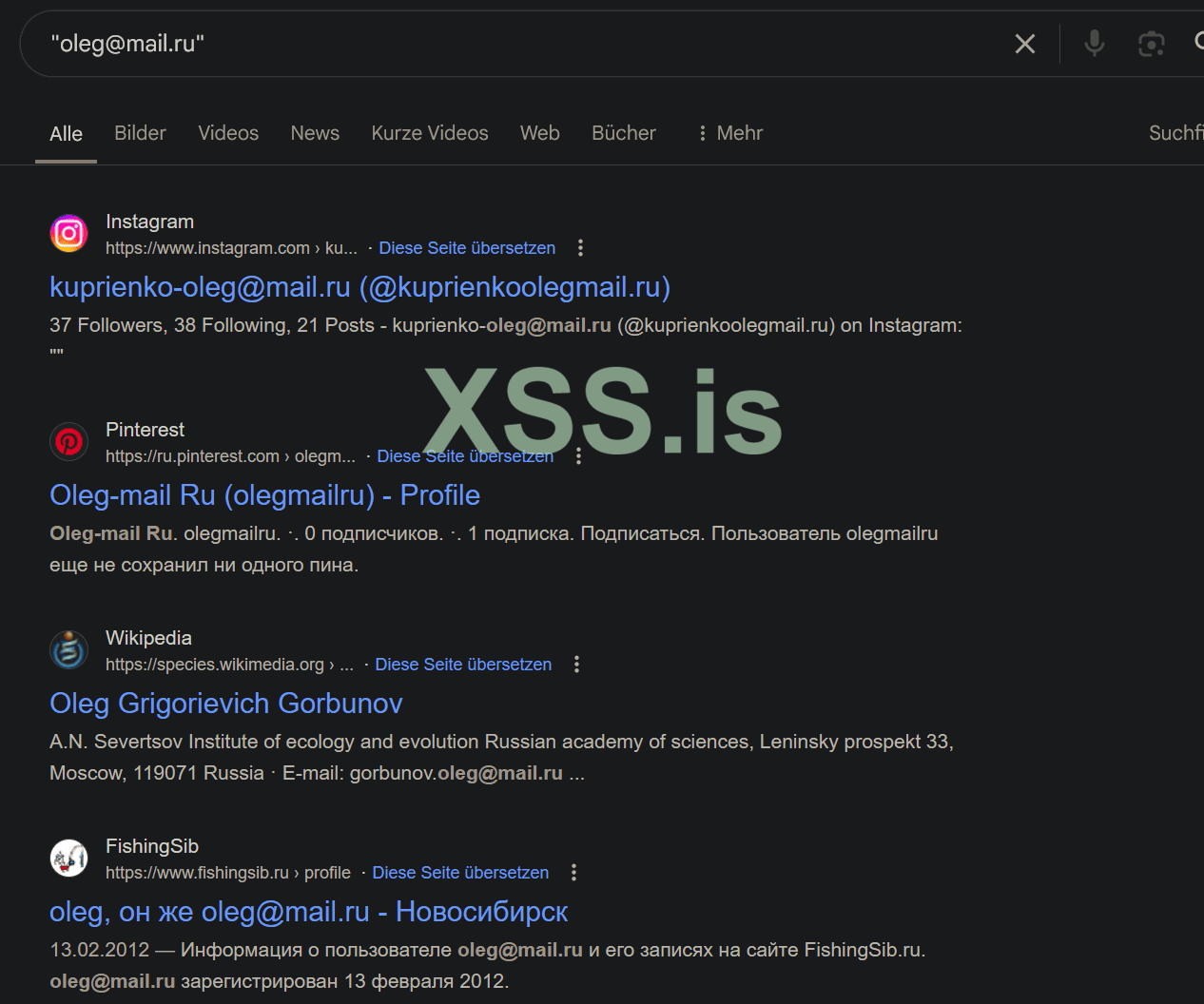This screenshot has width=1204, height=1004.
Task: Start voice search with the microphone icon
Action: [1095, 44]
